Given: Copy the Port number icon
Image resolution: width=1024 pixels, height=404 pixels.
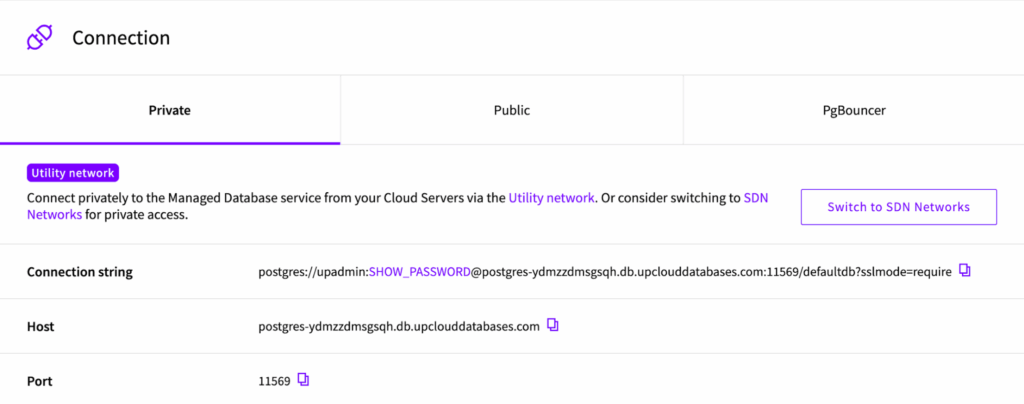Looking at the screenshot, I should click(303, 379).
